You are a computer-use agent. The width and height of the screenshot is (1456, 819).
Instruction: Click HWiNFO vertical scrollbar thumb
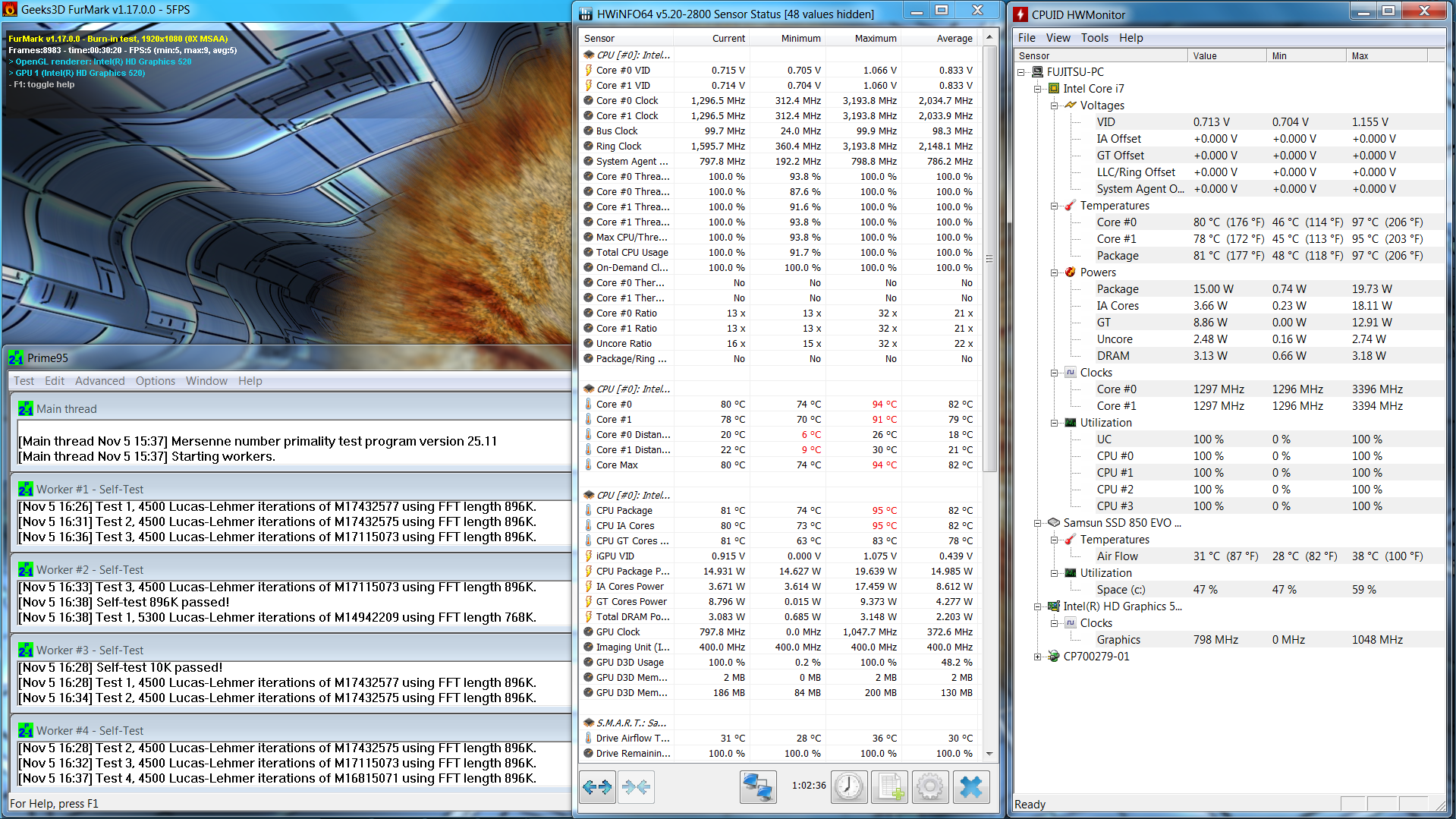pos(989,258)
